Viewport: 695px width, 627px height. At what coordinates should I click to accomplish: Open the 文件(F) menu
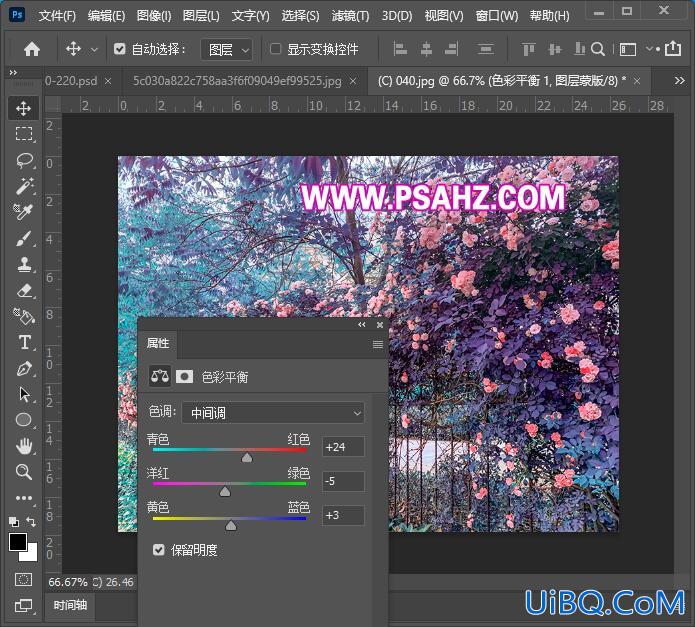click(x=57, y=16)
